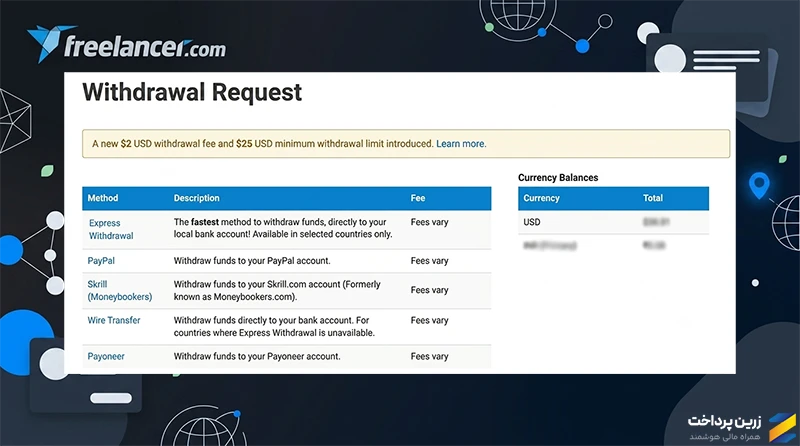The image size is (800, 446).
Task: Click Fees vary in Express Withdrawal row
Action: [x=429, y=222]
